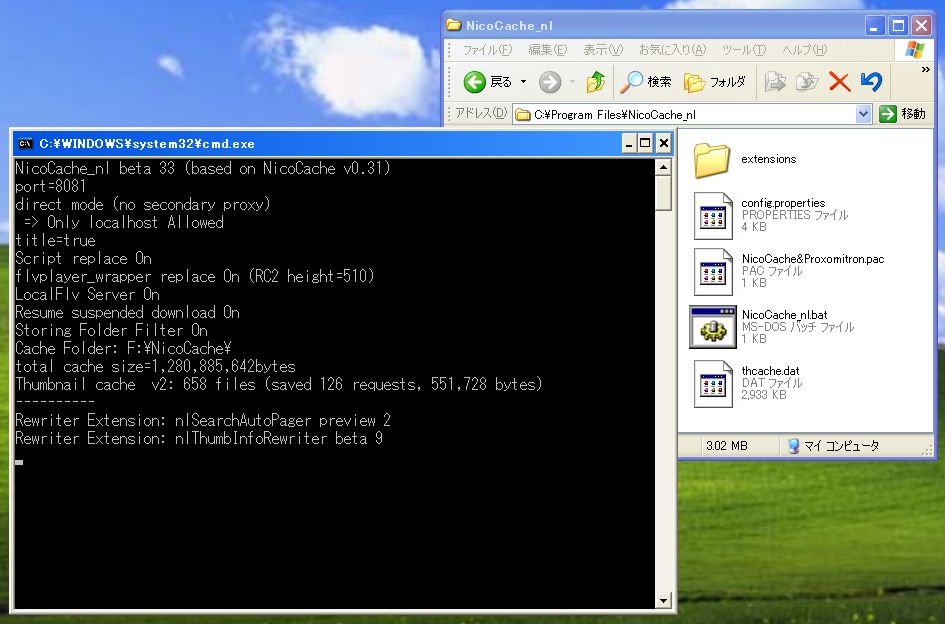Click the thcache.dat file name

coord(770,371)
